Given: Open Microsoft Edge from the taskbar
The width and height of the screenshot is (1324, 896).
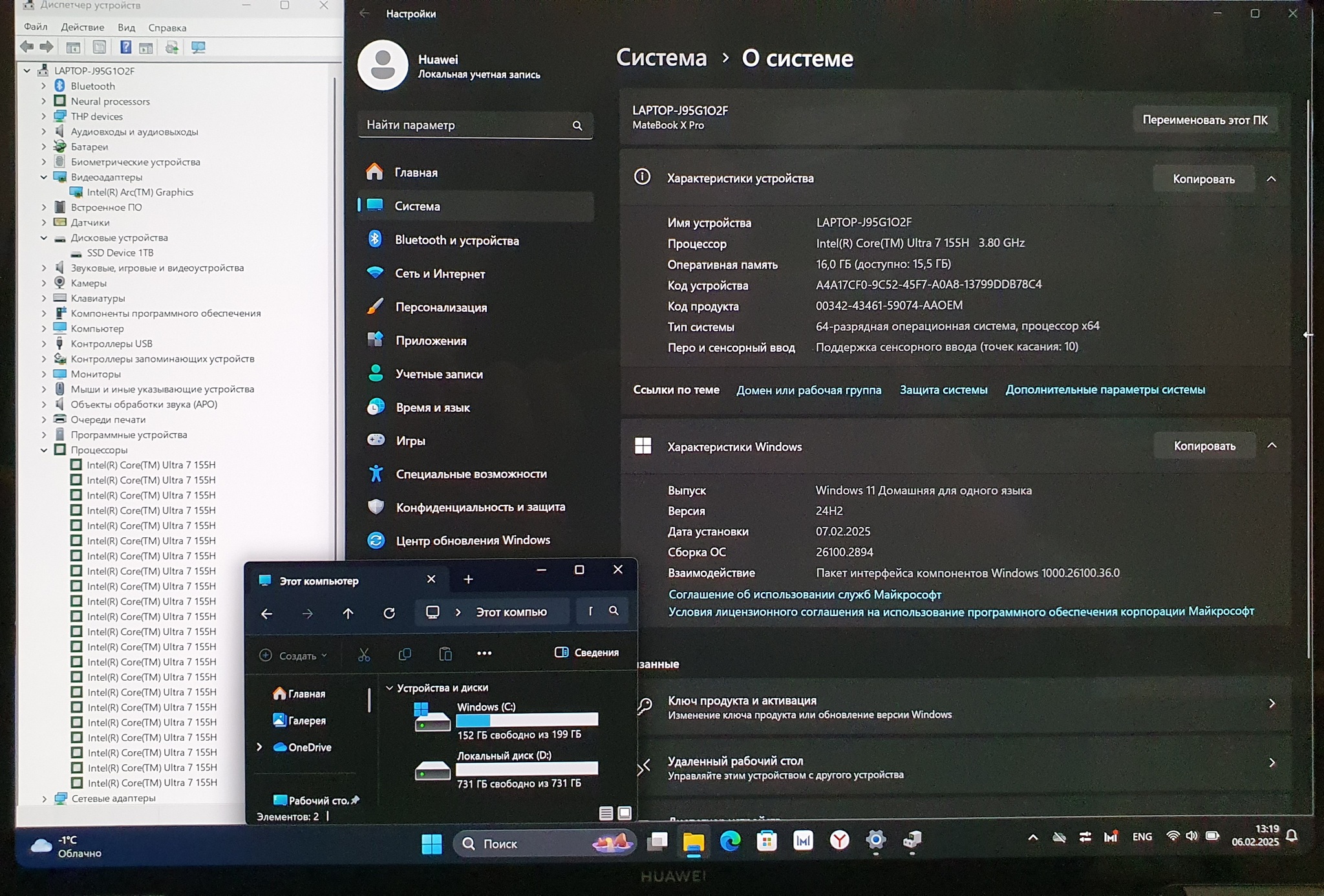Looking at the screenshot, I should [730, 841].
